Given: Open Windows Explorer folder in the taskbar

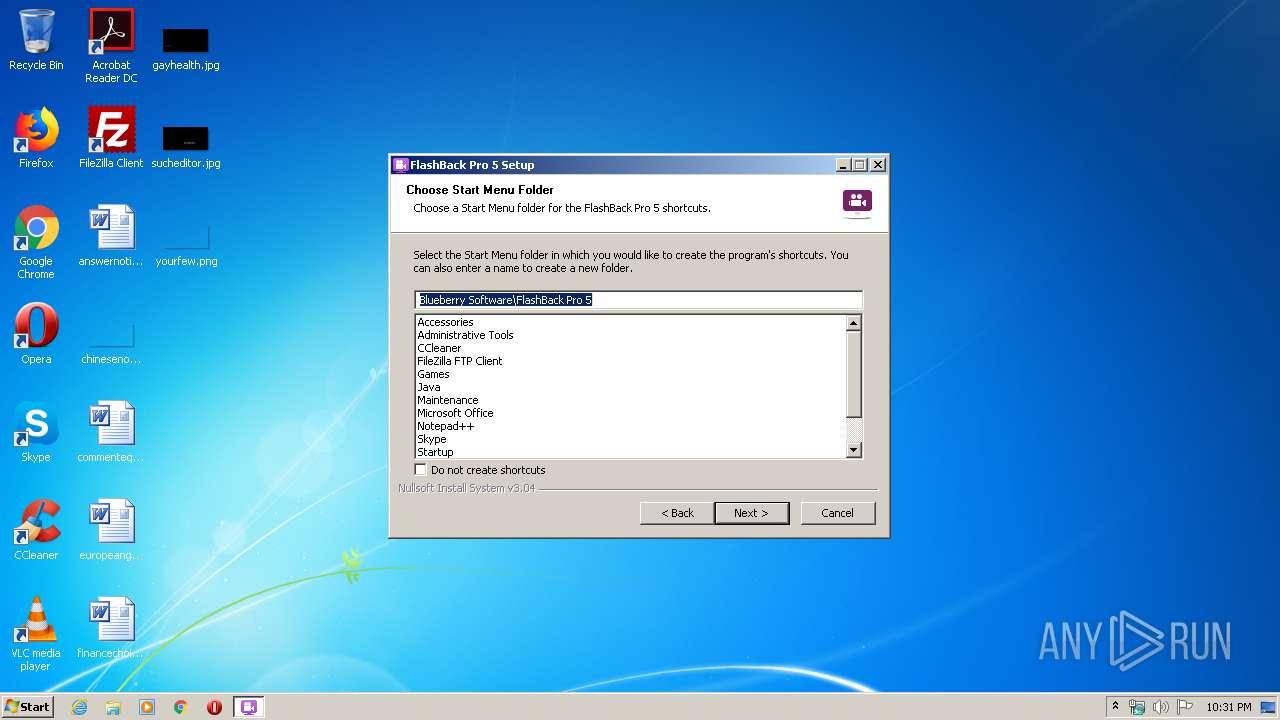Looking at the screenshot, I should (113, 707).
